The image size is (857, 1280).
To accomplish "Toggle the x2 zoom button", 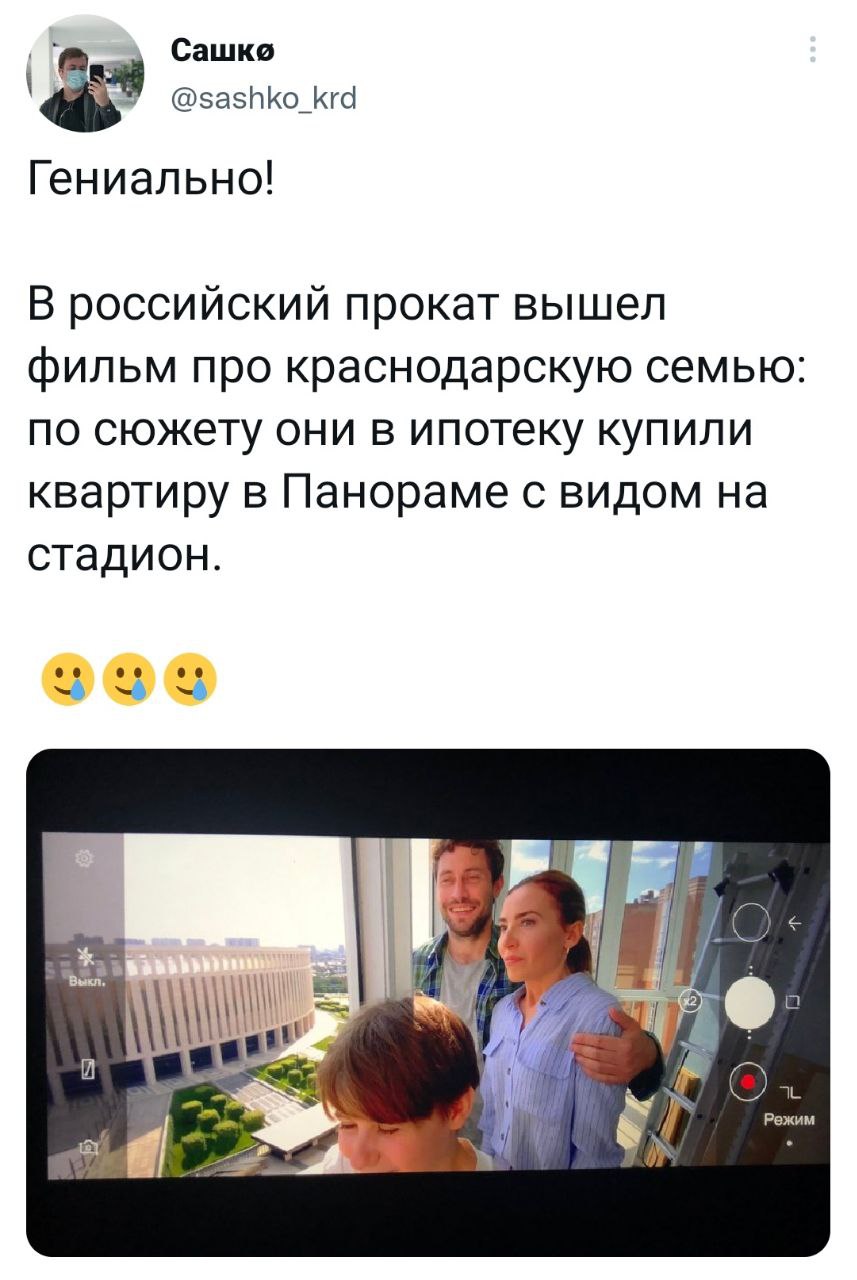I will tap(690, 1000).
